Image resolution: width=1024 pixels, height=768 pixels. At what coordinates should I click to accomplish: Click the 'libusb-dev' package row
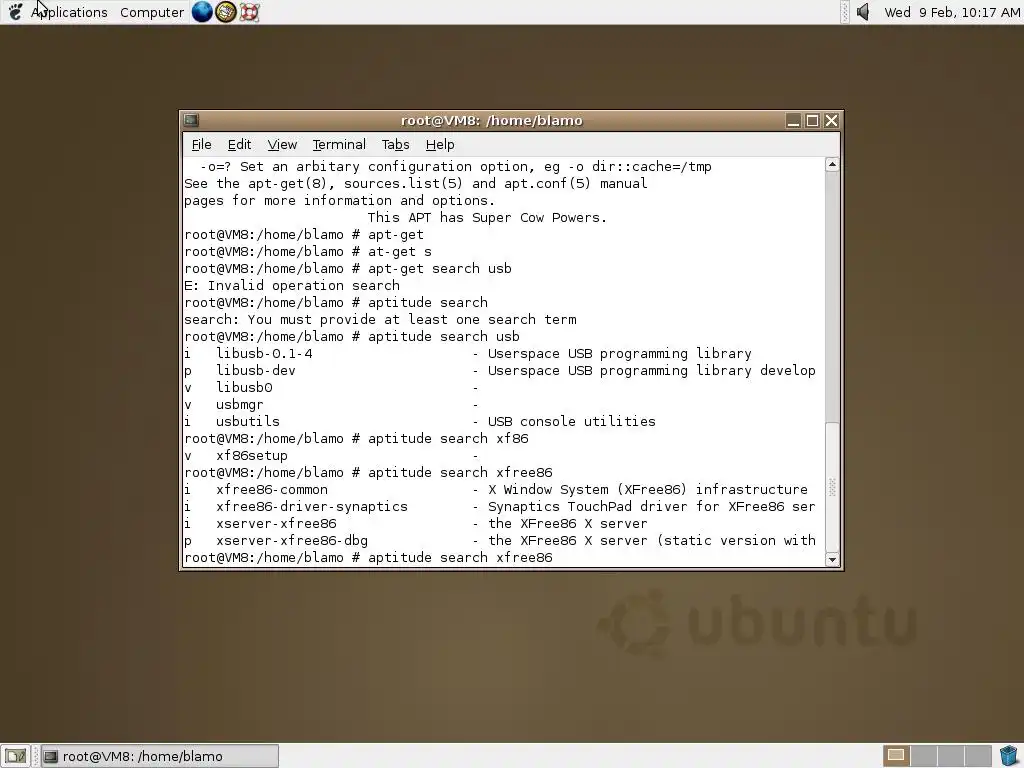click(500, 370)
